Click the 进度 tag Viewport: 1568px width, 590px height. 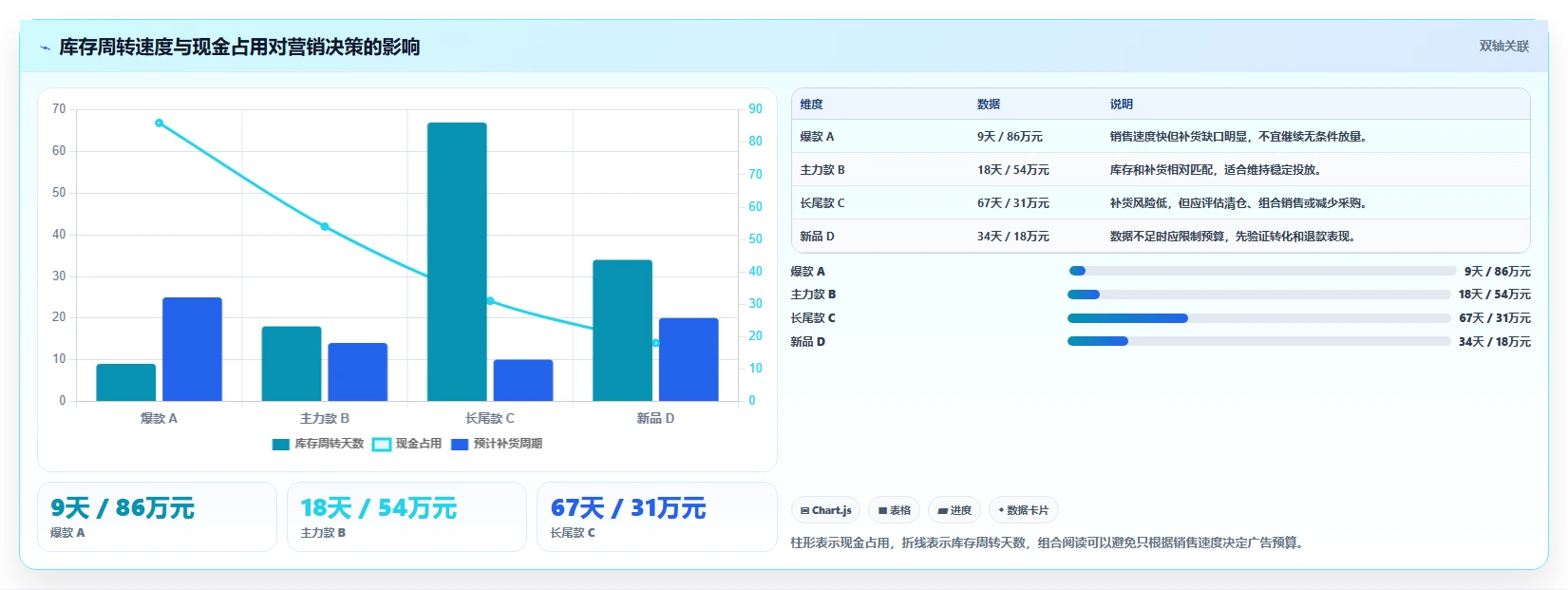point(954,510)
